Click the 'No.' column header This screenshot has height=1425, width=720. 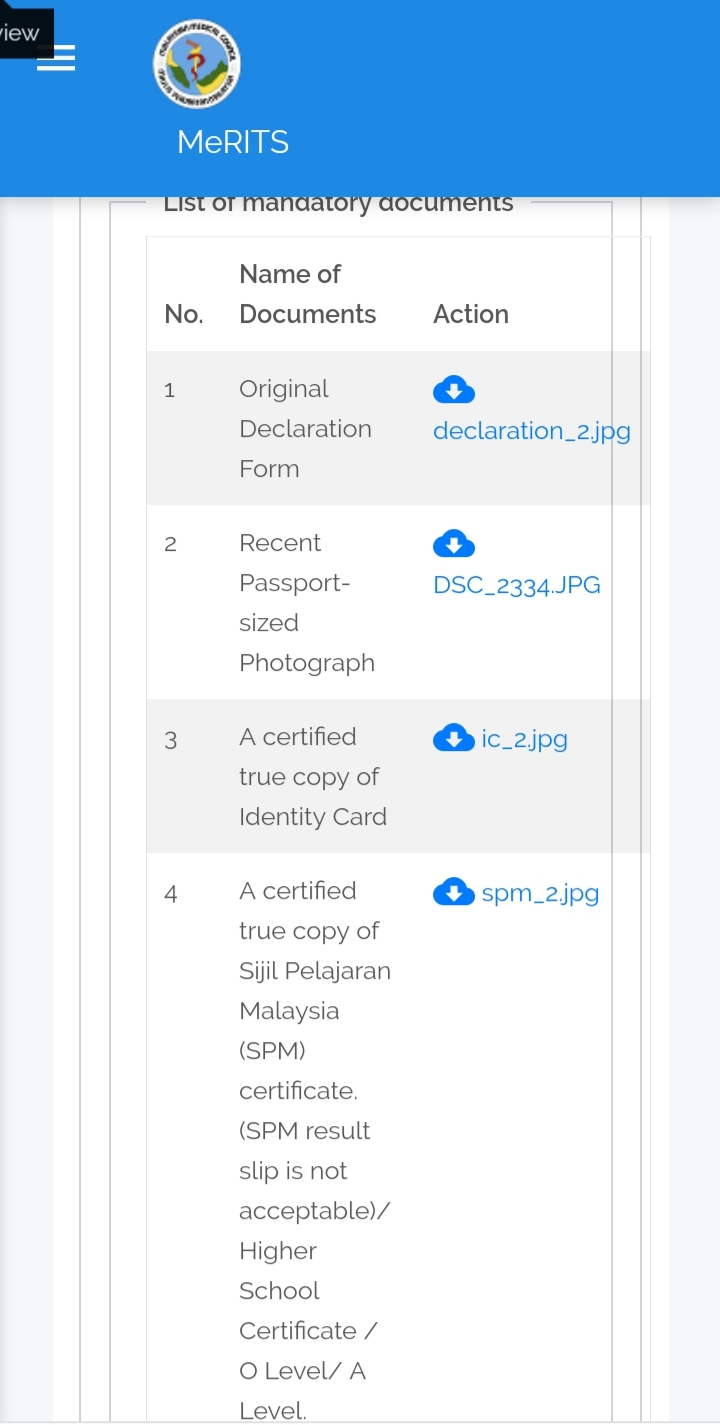point(184,314)
